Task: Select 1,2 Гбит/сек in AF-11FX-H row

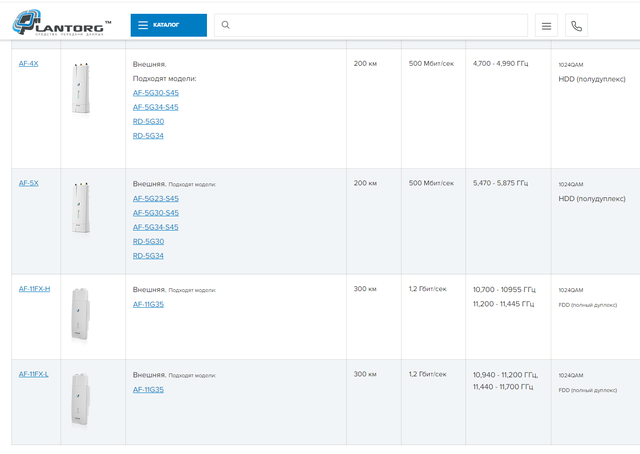Action: click(428, 289)
